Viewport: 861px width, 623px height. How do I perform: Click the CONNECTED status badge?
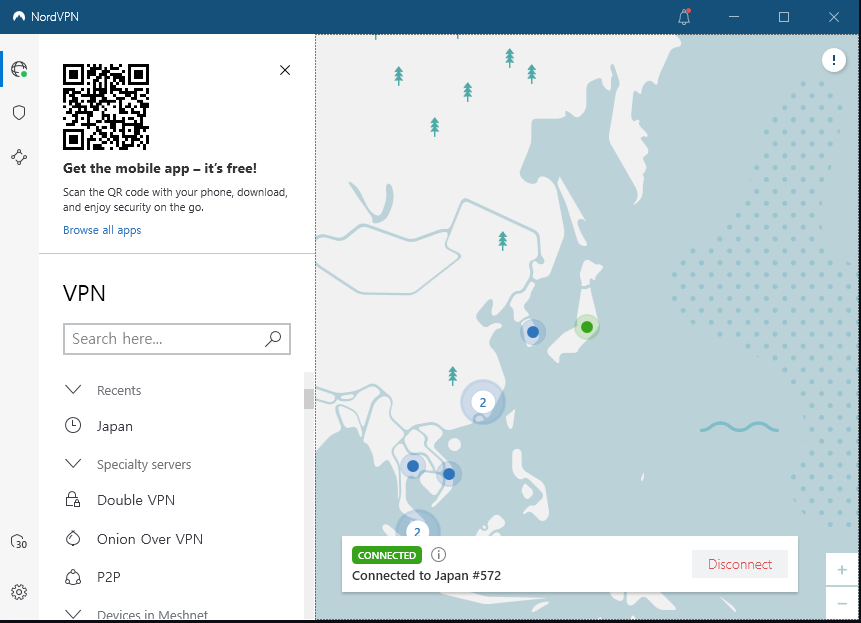(387, 555)
